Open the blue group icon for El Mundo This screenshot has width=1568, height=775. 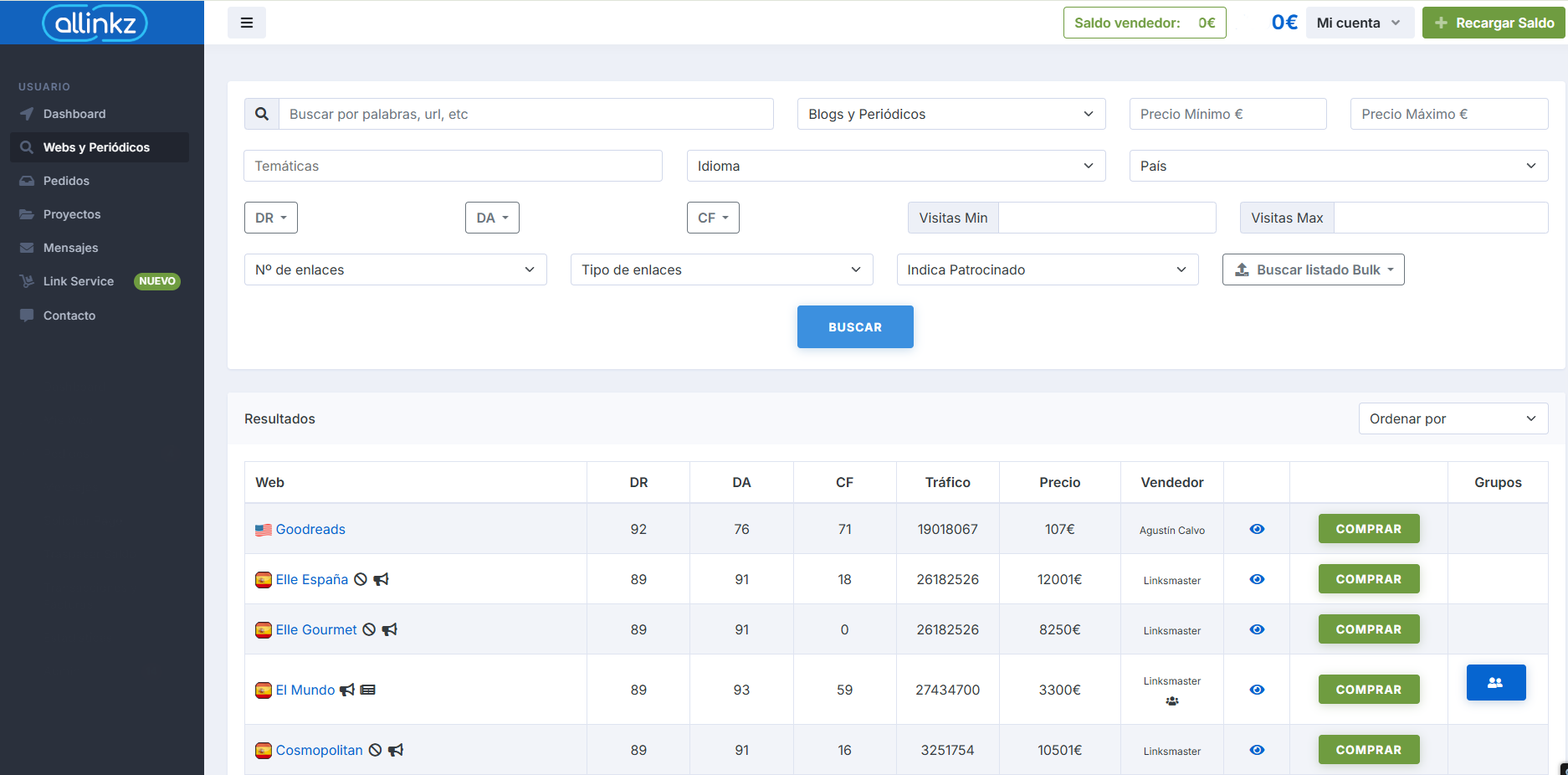pos(1495,683)
